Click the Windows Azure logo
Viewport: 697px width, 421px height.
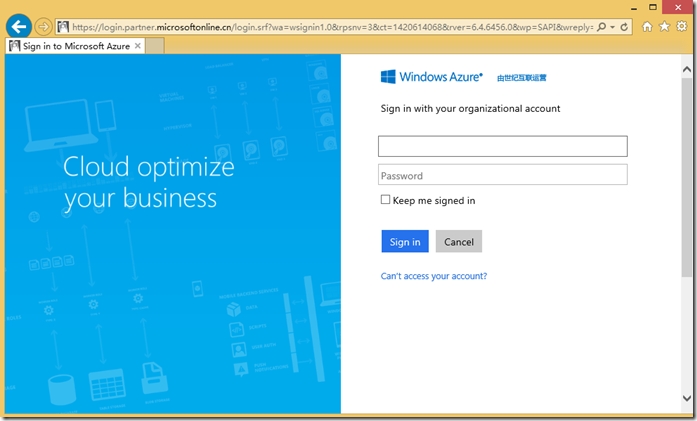pyautogui.click(x=431, y=77)
